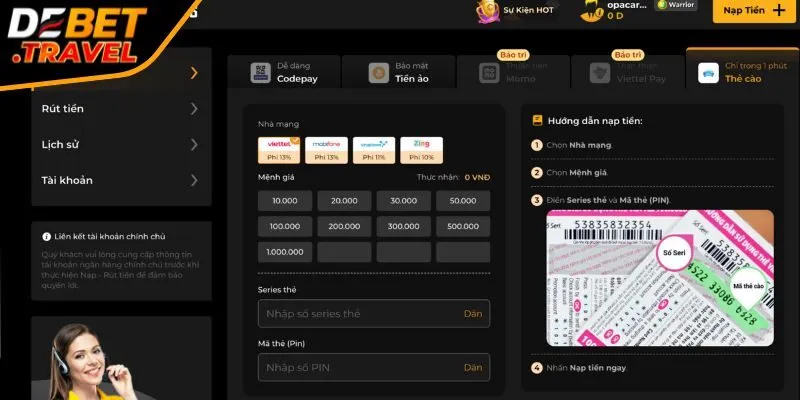
Task: Expand the Lịch sử section arrow
Action: 194,144
